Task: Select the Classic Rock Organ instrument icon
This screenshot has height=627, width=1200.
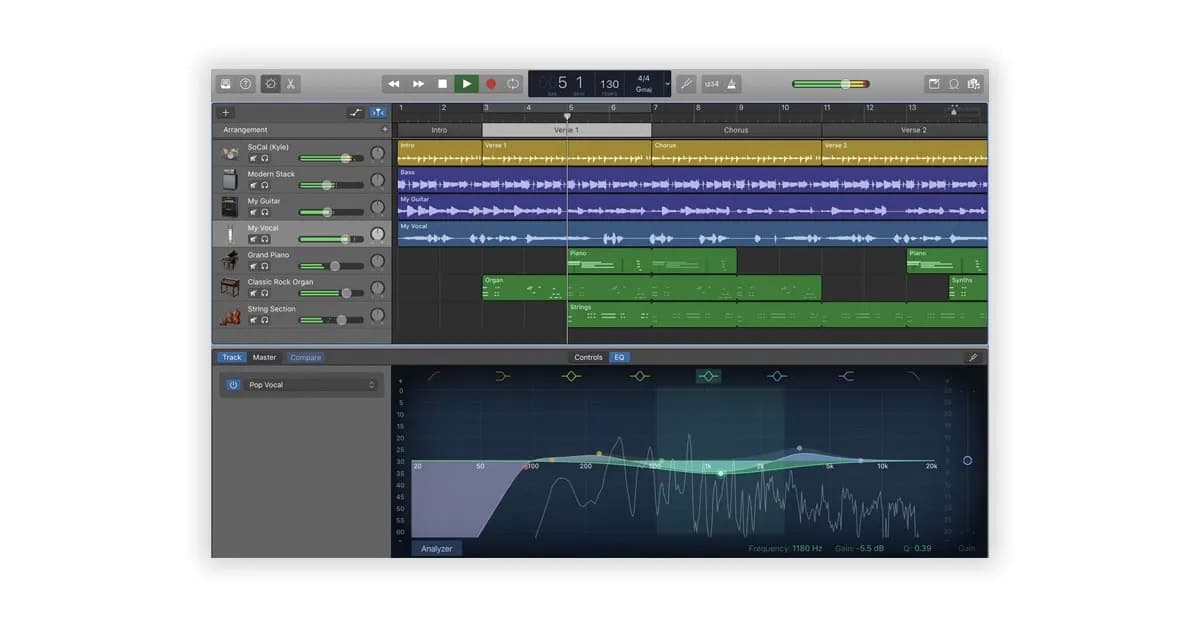Action: coord(231,285)
